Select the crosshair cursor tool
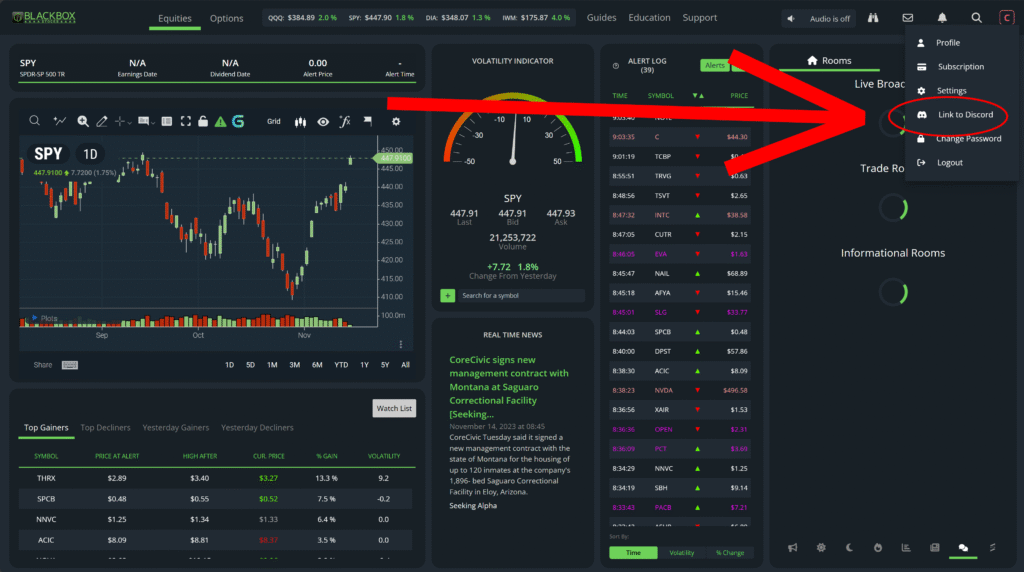The image size is (1024, 572). (x=120, y=121)
